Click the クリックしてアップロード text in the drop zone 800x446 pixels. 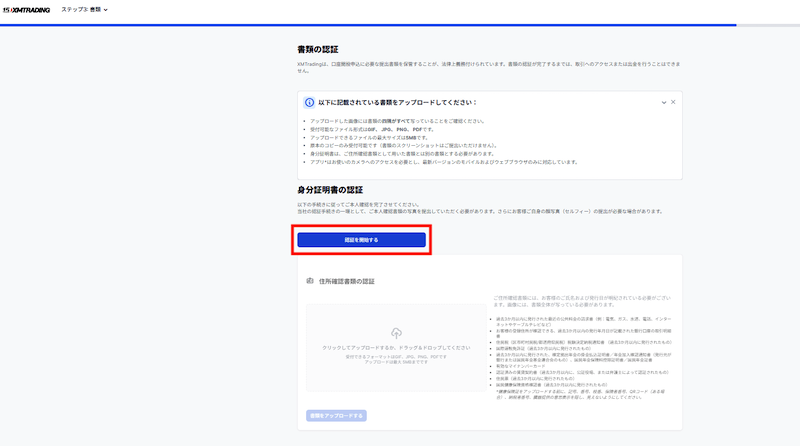(x=396, y=347)
